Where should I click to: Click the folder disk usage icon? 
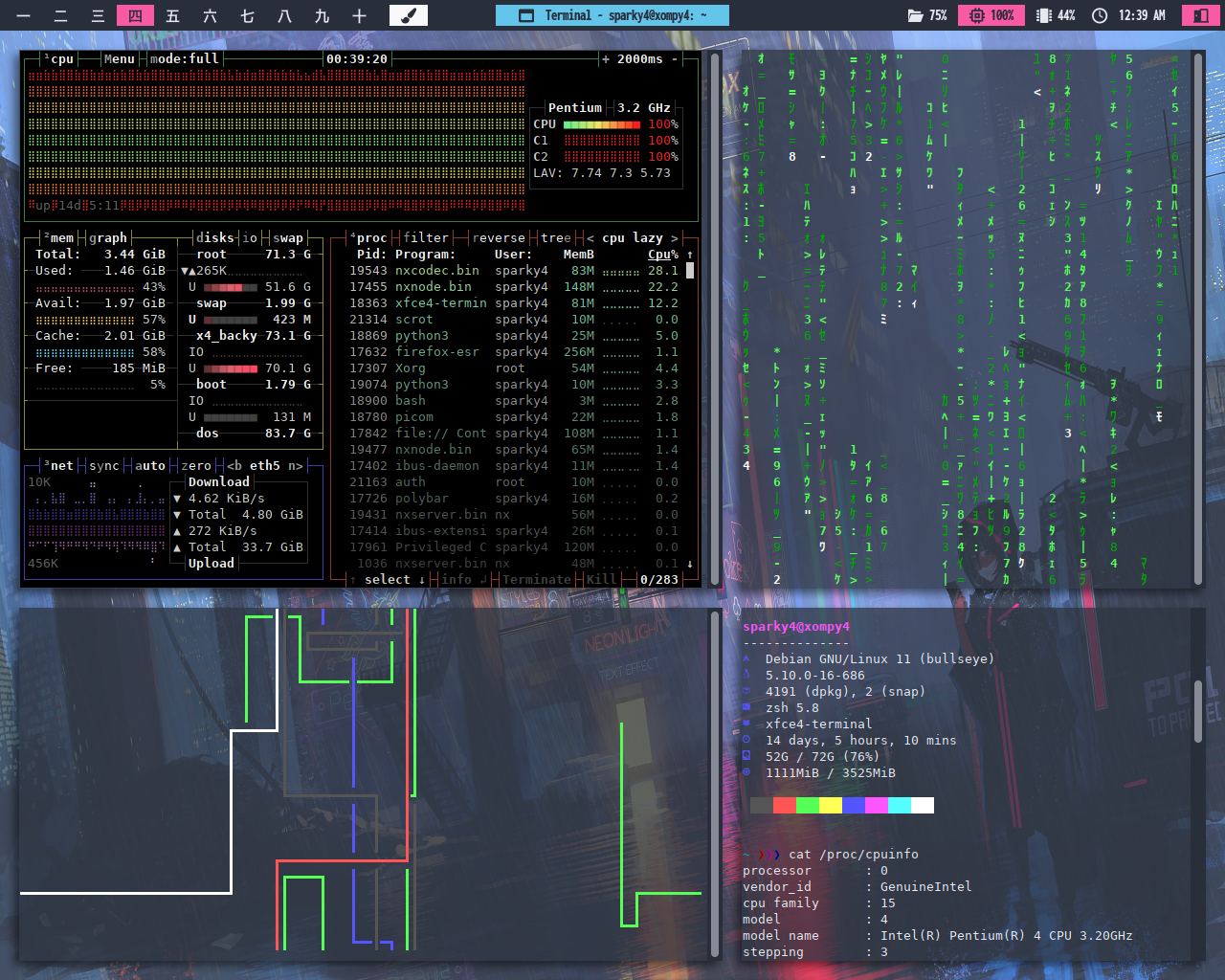point(916,15)
